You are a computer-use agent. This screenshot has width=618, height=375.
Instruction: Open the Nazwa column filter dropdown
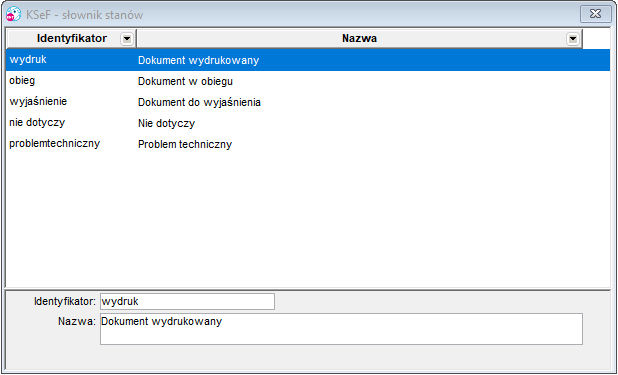tap(572, 39)
